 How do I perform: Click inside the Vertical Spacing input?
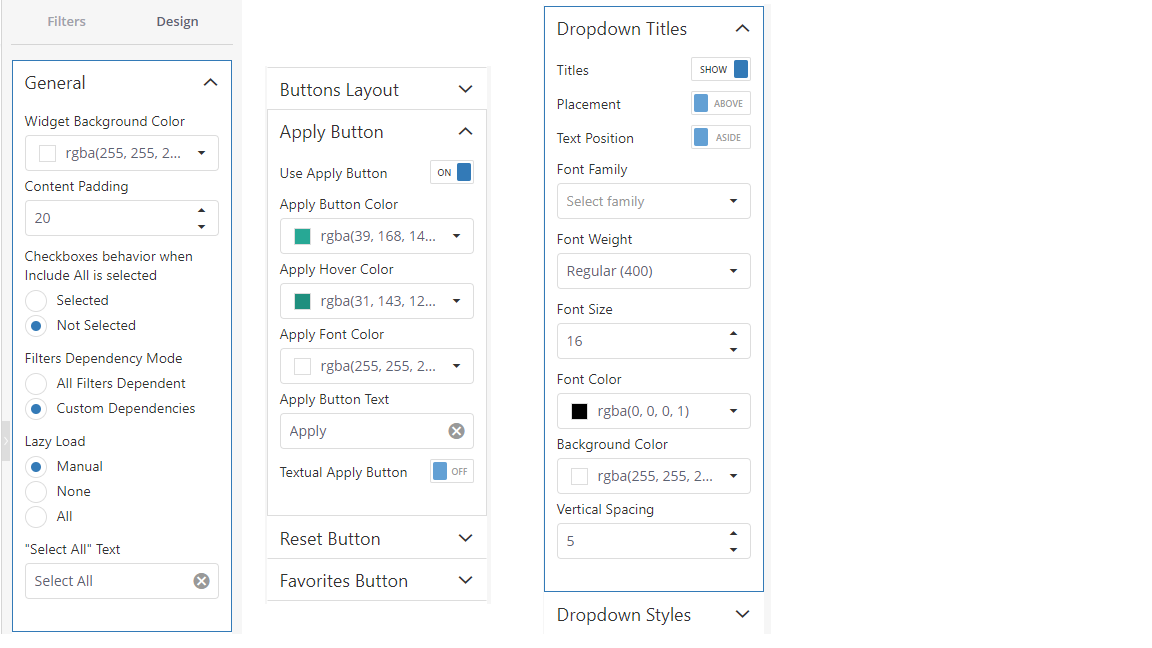coord(640,541)
